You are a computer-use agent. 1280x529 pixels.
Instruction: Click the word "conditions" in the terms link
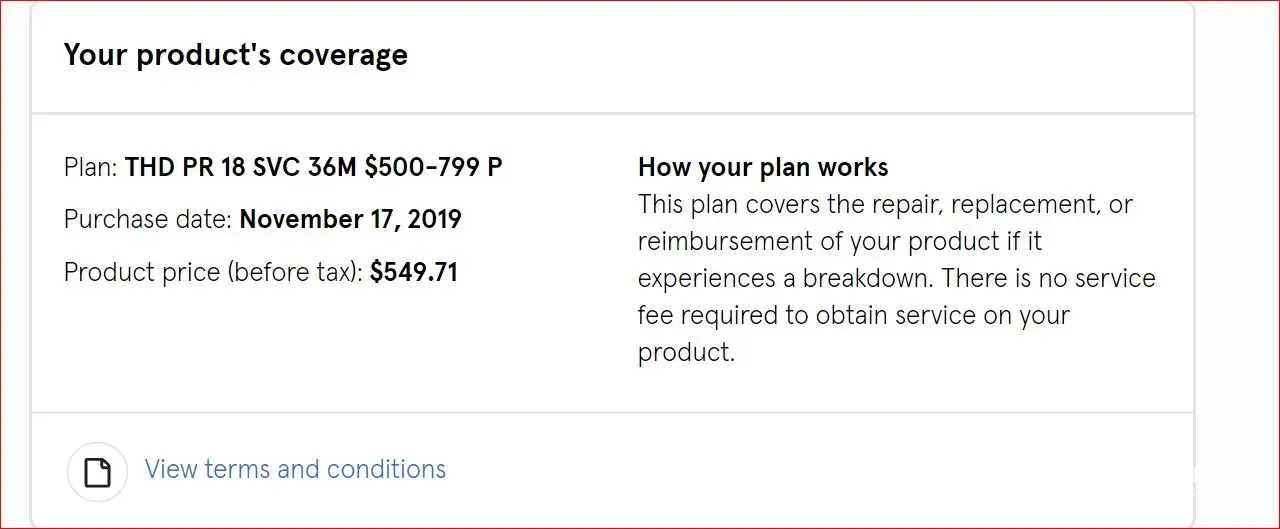pyautogui.click(x=386, y=469)
